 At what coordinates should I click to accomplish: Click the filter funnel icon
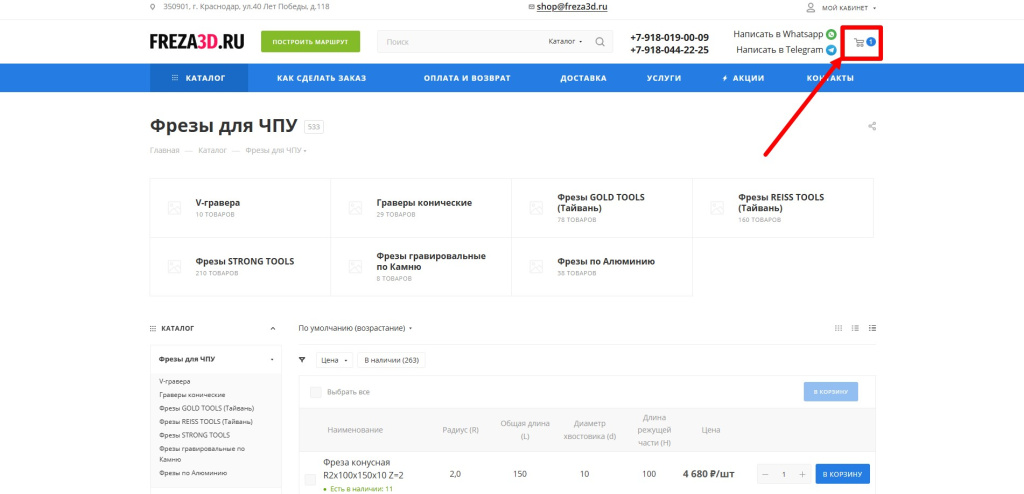[x=302, y=359]
